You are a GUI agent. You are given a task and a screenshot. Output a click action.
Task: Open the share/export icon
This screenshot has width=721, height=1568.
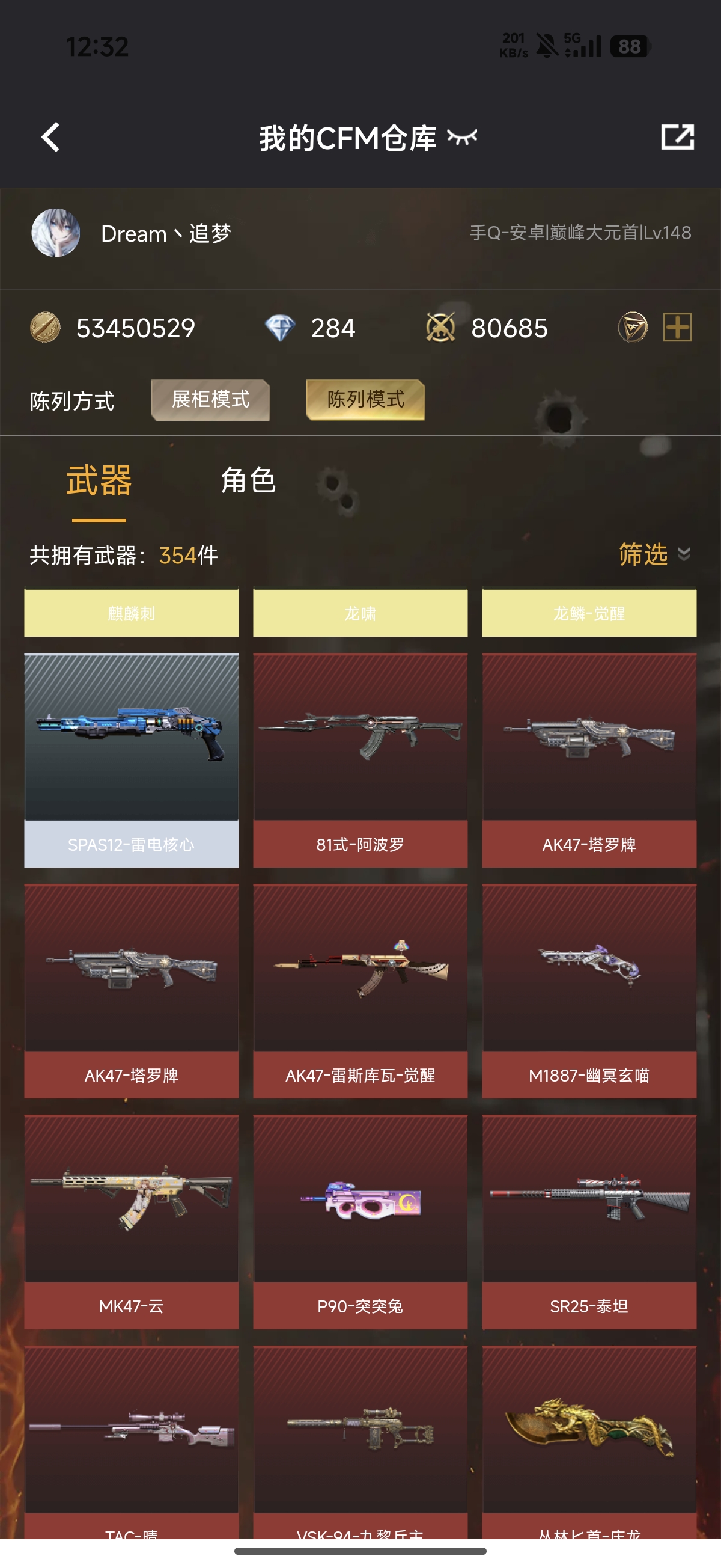(x=677, y=137)
